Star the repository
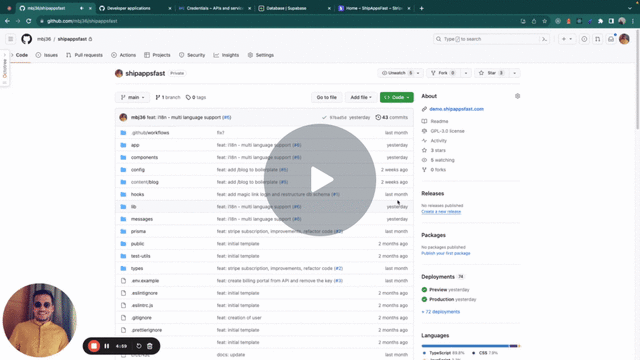Screen dimensions: 640x360 pos(491,73)
